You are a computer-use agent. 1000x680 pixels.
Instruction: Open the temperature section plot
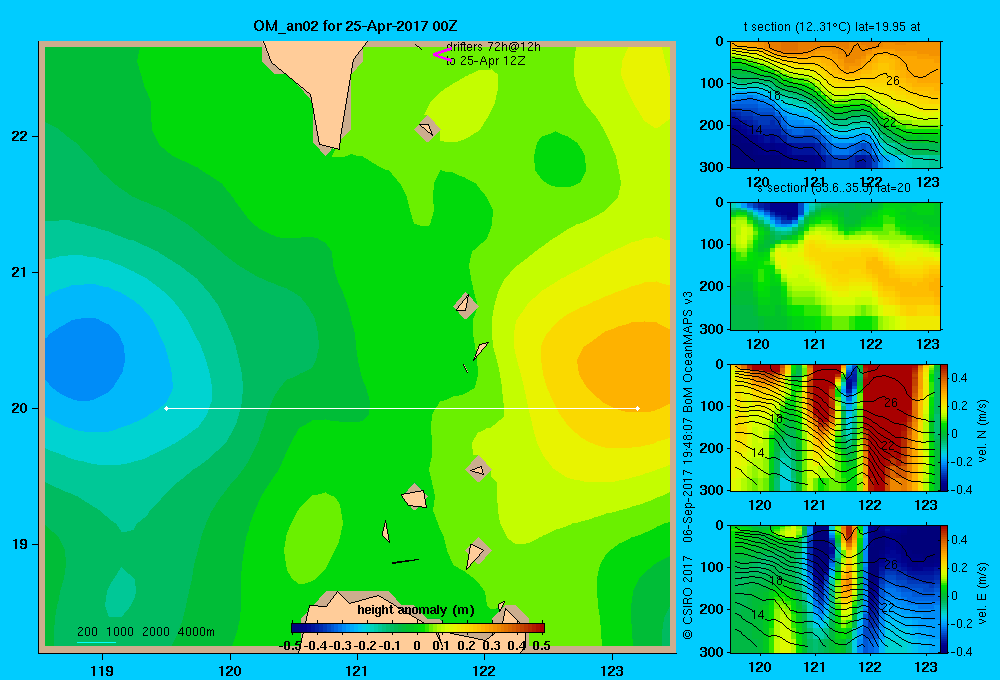[x=835, y=105]
